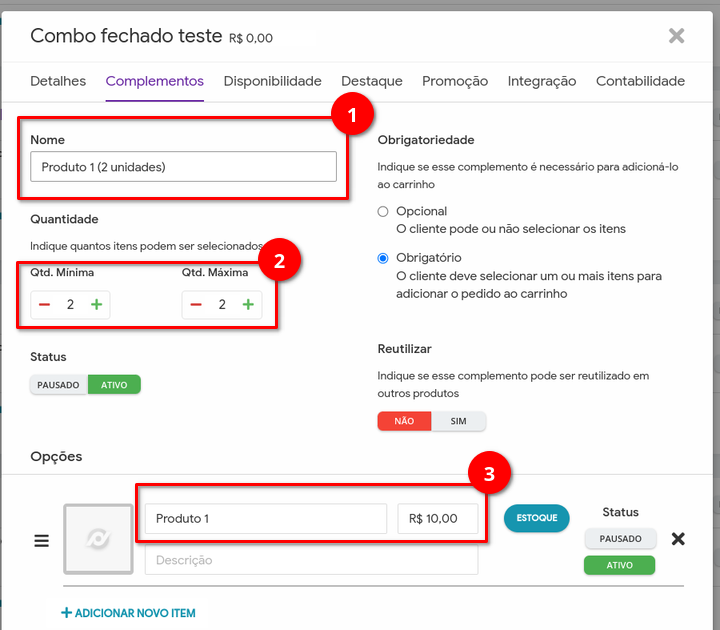Close the Combo fechado teste dialog

(x=676, y=36)
